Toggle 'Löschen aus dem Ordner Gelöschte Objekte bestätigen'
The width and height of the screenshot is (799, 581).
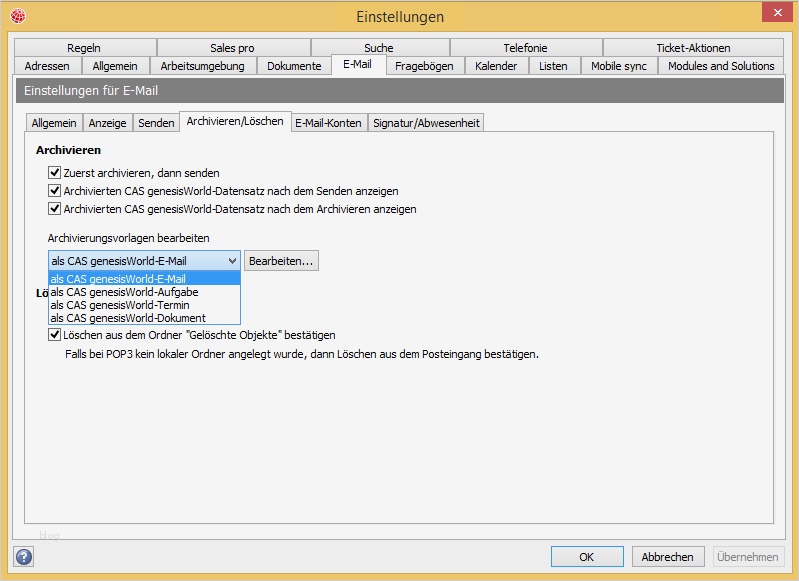(55, 335)
